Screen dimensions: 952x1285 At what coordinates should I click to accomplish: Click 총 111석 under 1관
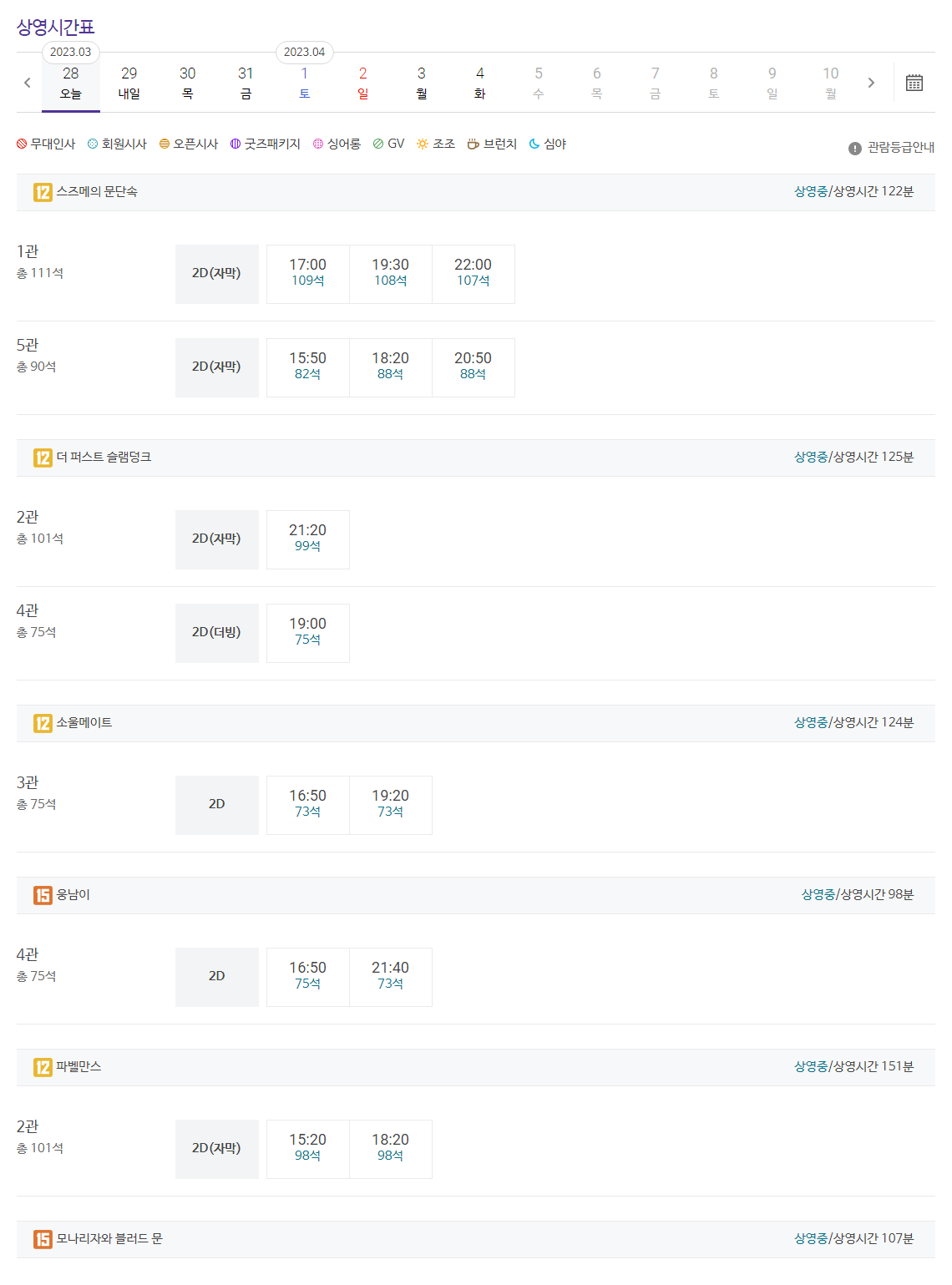(x=40, y=273)
